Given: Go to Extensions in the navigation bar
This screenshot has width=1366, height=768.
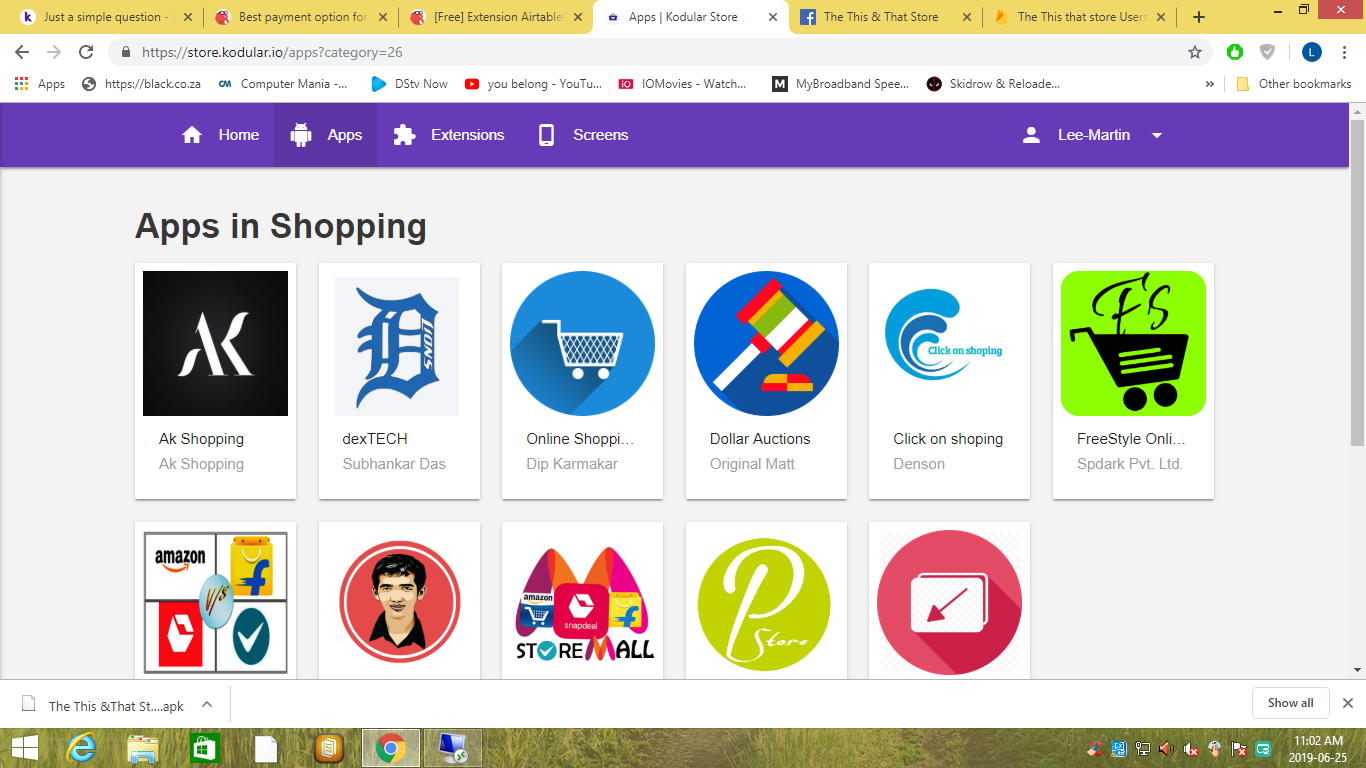Looking at the screenshot, I should pyautogui.click(x=449, y=135).
